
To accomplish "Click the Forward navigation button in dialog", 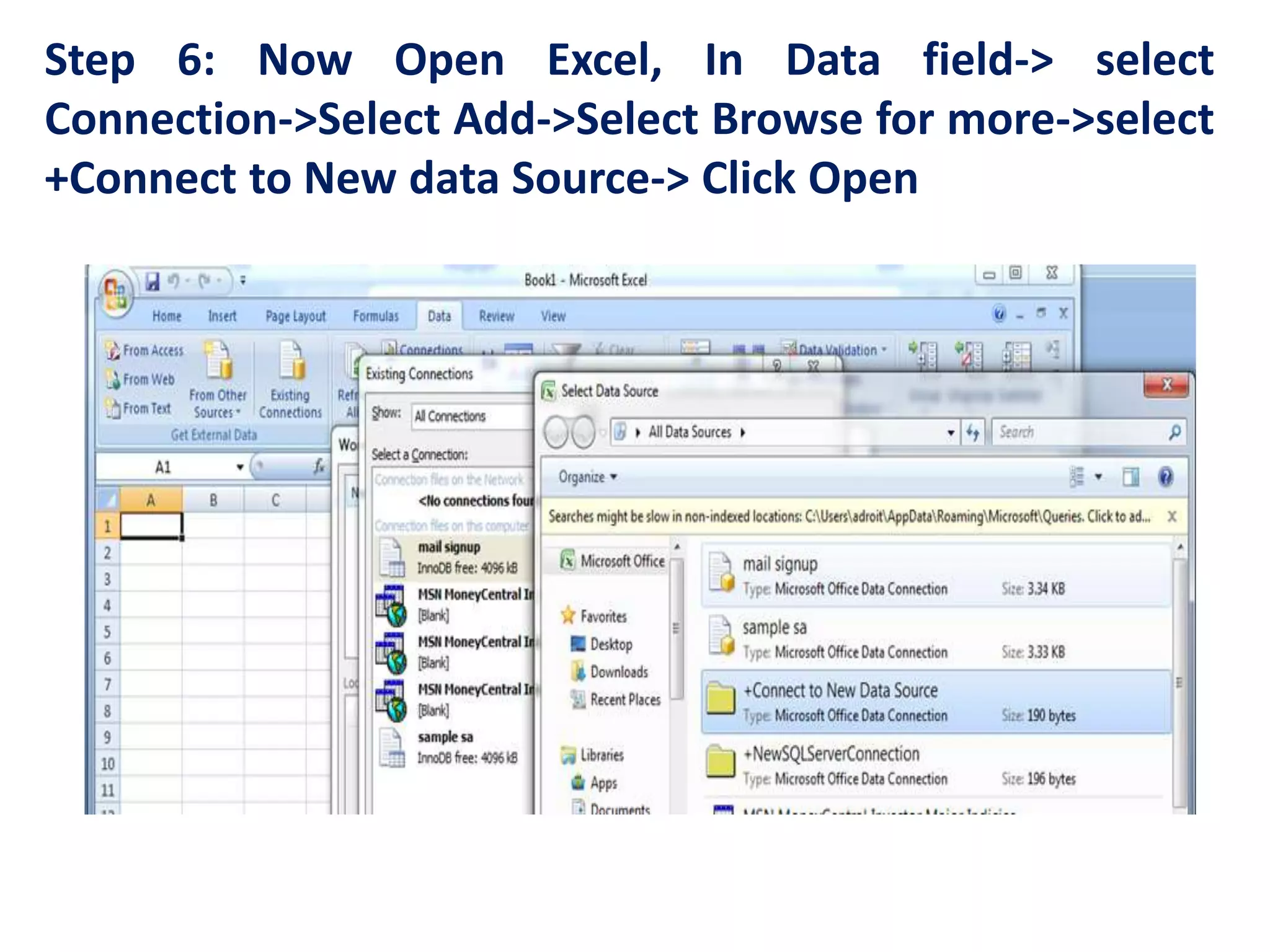I will click(583, 432).
